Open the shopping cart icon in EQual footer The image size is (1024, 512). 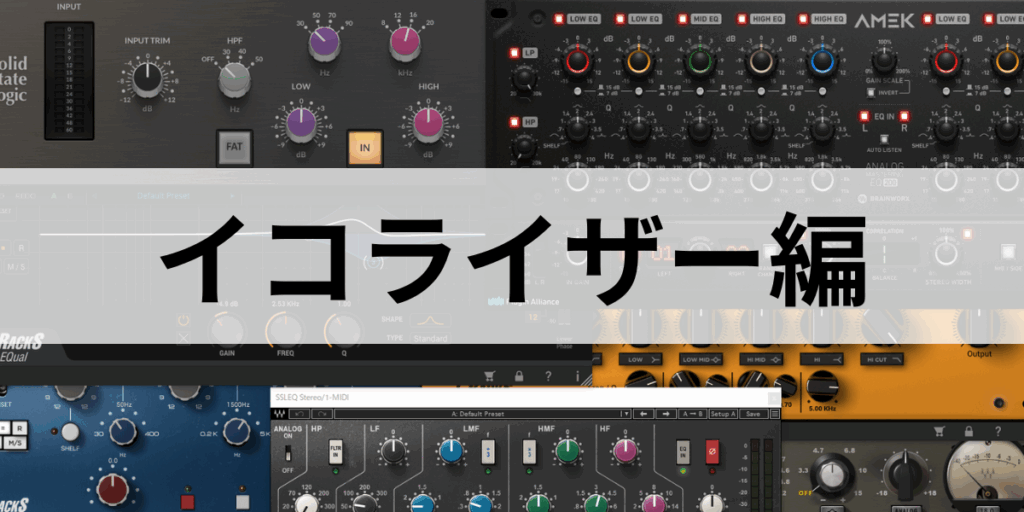tap(489, 375)
